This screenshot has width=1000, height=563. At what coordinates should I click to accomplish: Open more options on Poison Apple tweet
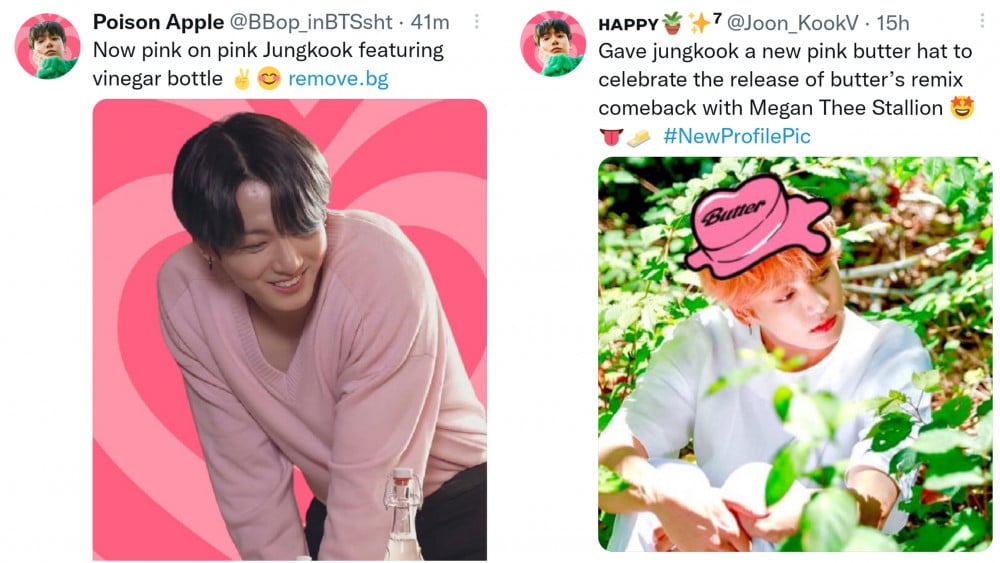pos(476,22)
